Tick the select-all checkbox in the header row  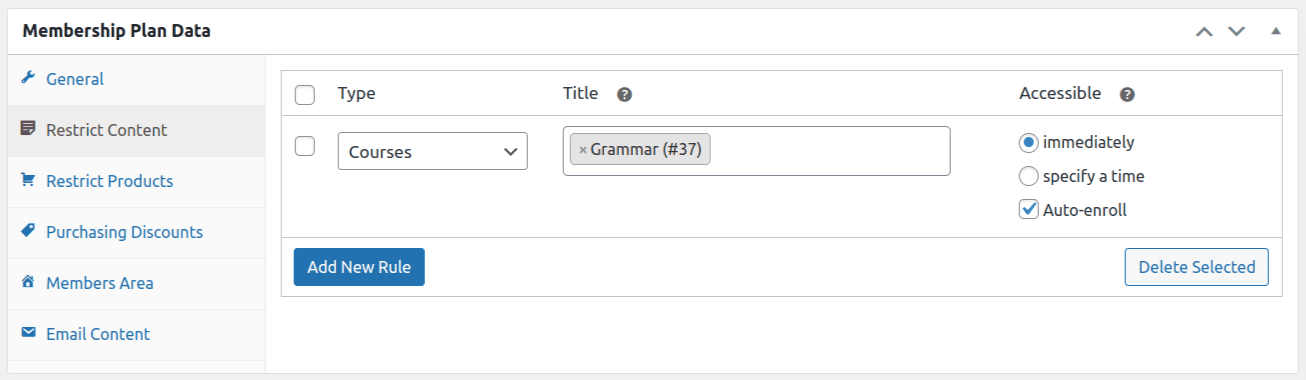(x=305, y=95)
